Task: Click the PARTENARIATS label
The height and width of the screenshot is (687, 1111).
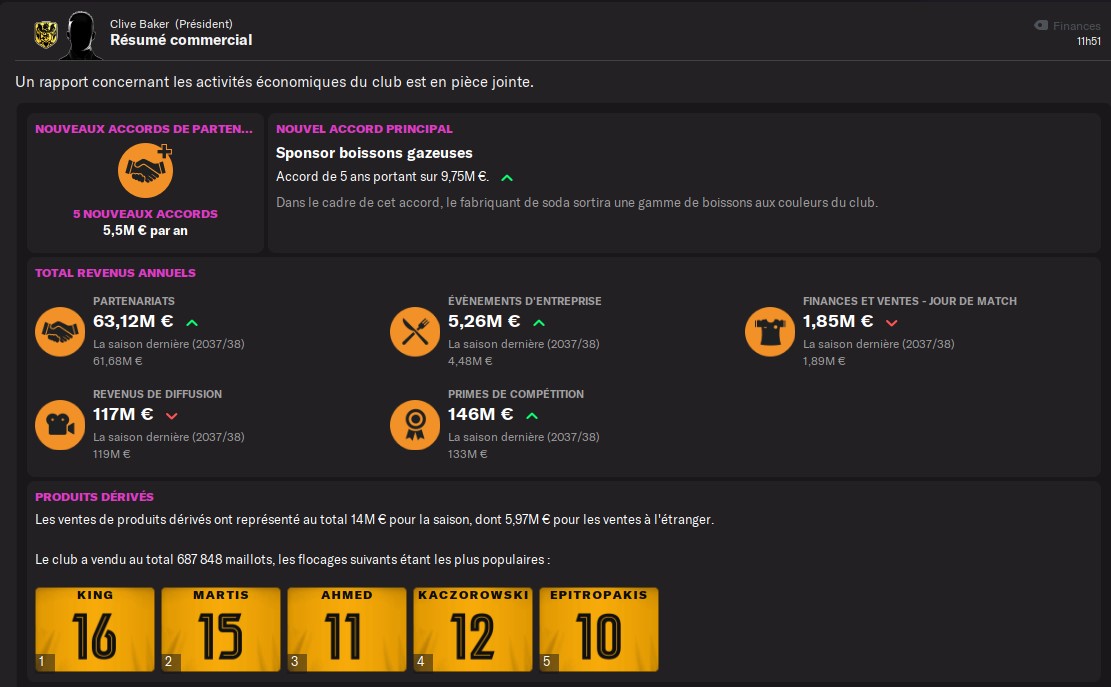Action: tap(134, 301)
